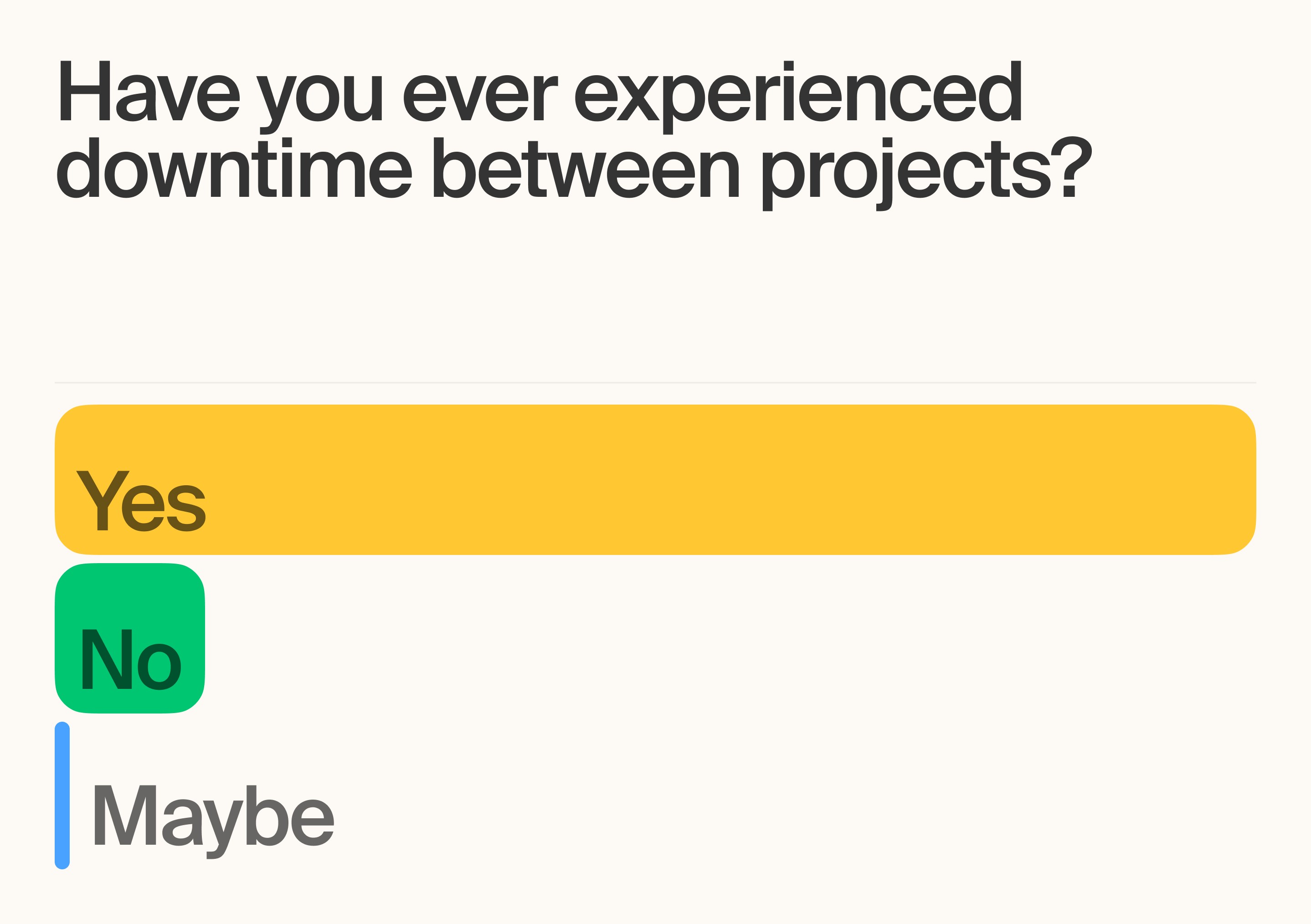Image resolution: width=1311 pixels, height=924 pixels.
Task: Select the yellow Yes poll bar
Action: pos(655,480)
